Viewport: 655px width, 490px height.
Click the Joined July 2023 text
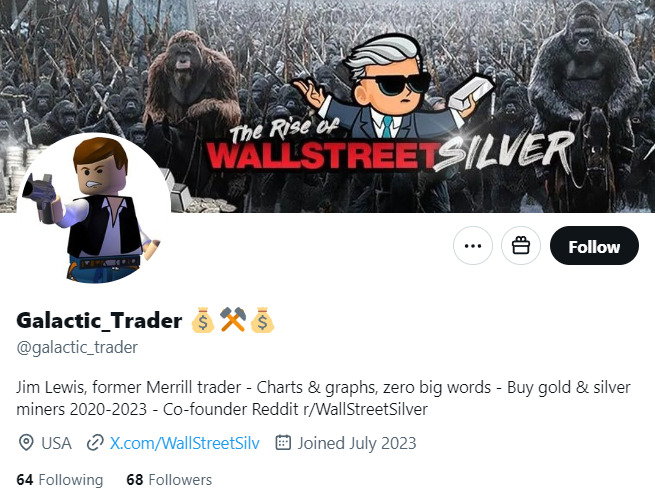coord(357,443)
